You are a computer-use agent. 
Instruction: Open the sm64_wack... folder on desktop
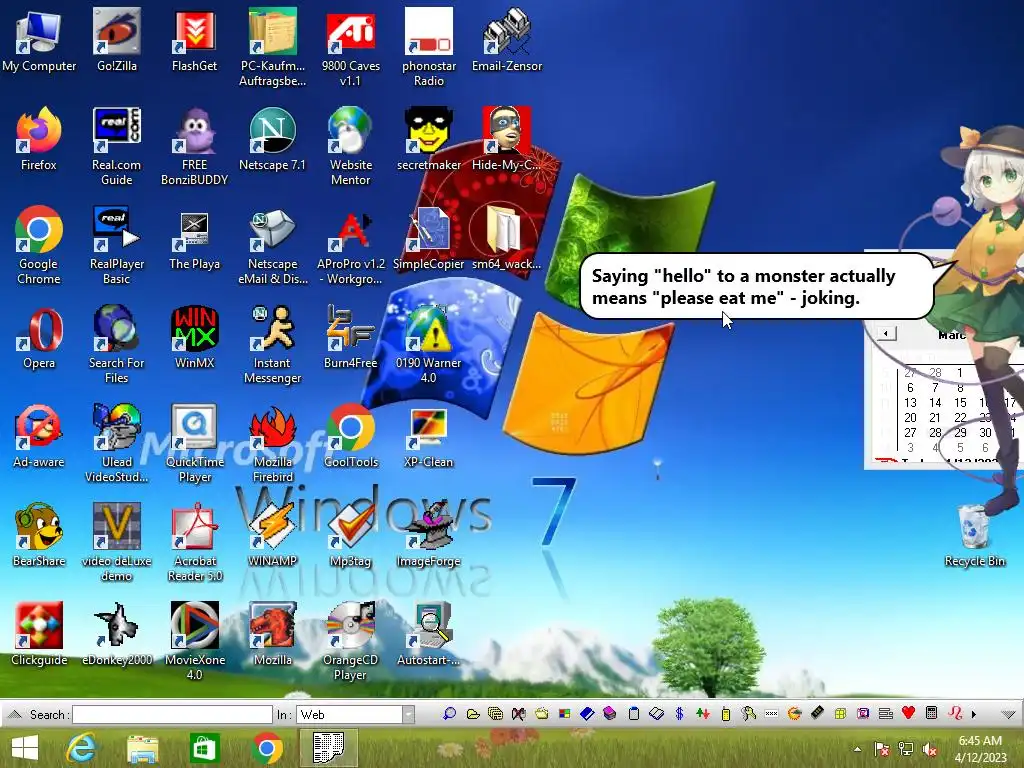pos(506,238)
